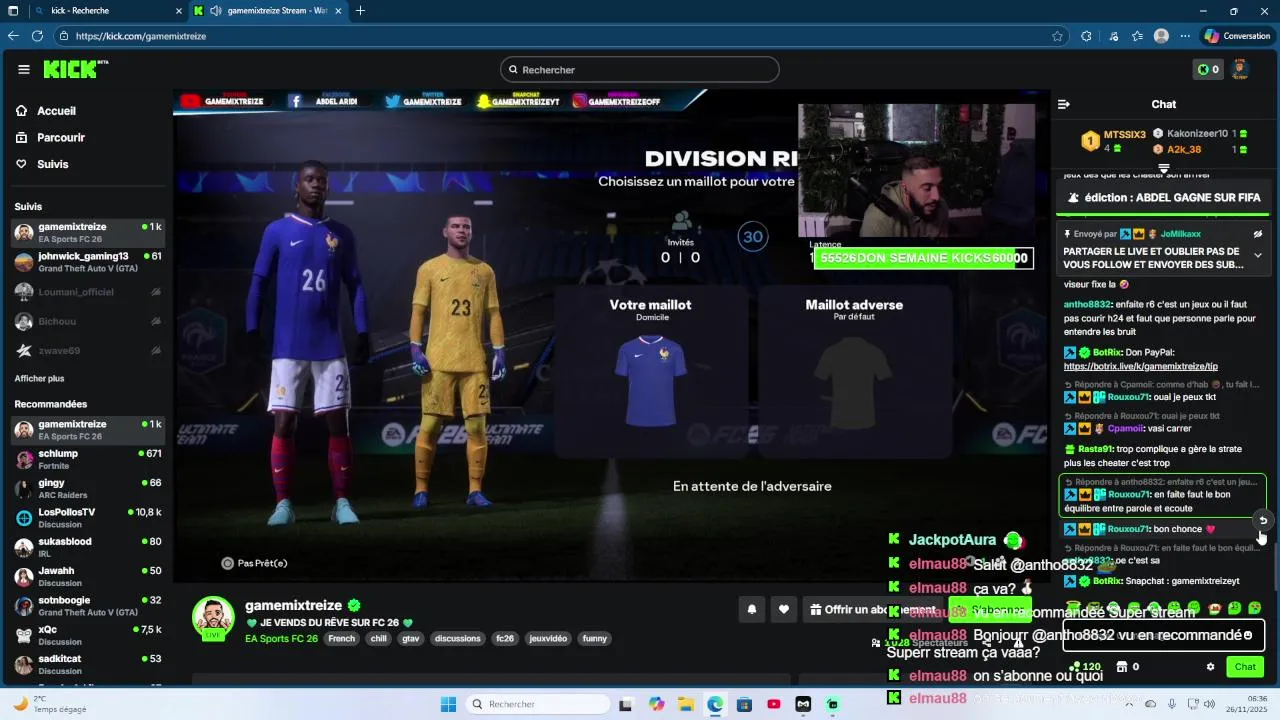The height and width of the screenshot is (720, 1280).
Task: Open MTSSIX3 top gifter entry
Action: pyautogui.click(x=1114, y=141)
